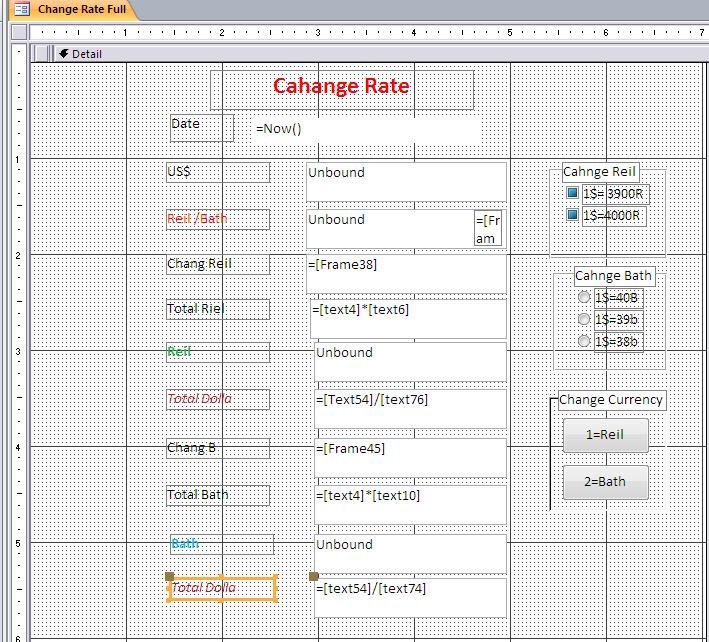Toggle the 1$=3900R option
709x642 pixels.
(572, 193)
